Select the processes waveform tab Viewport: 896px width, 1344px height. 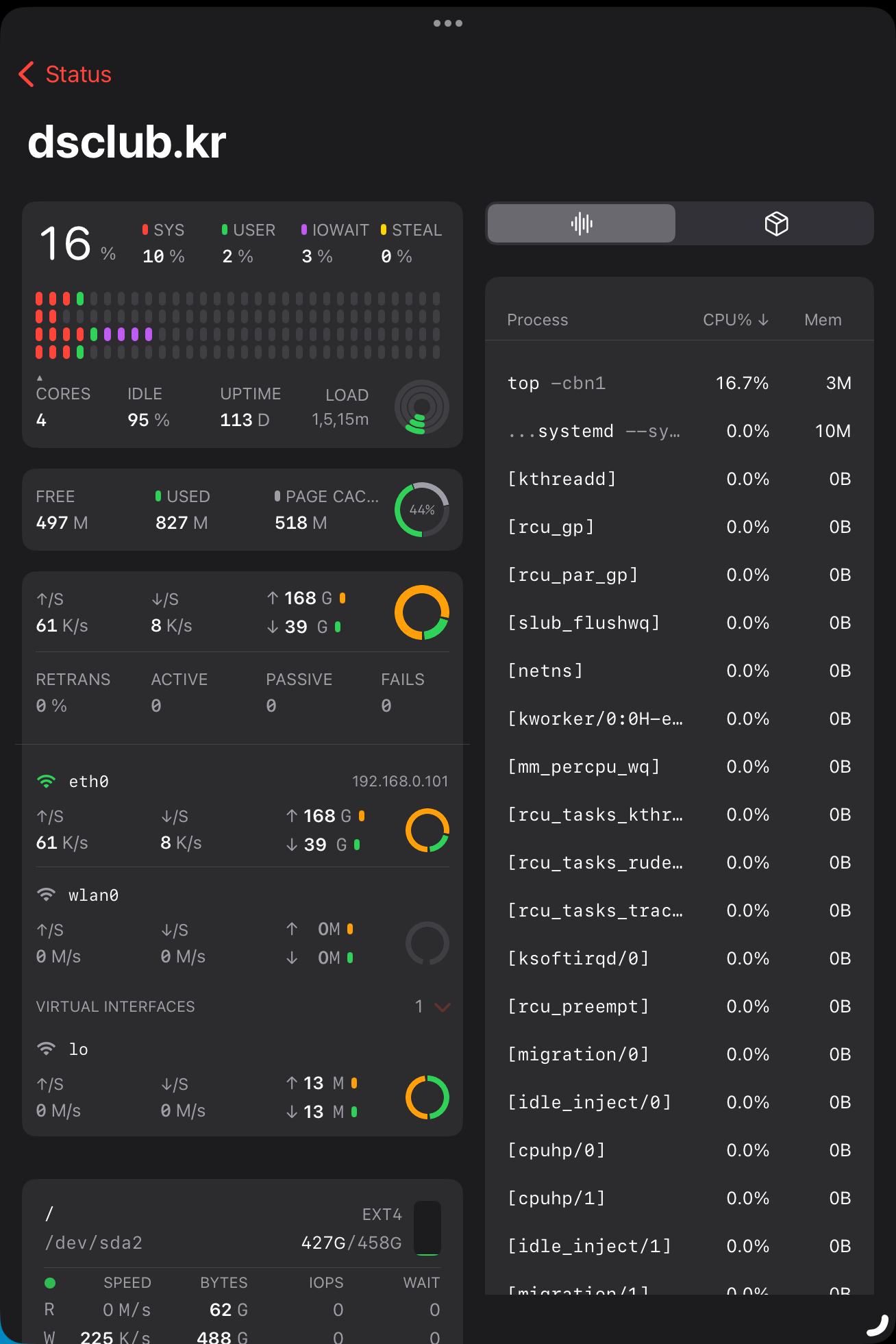(x=582, y=223)
